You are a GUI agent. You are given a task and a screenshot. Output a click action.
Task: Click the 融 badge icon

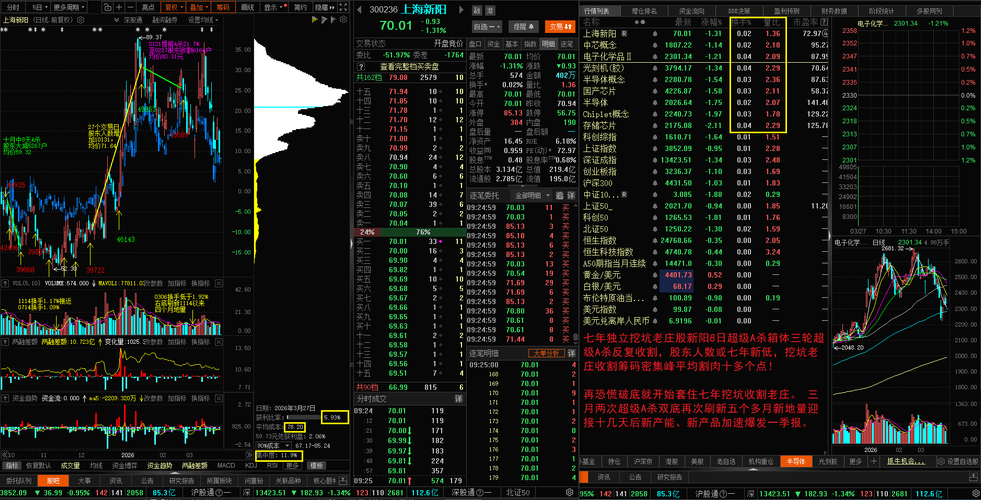(x=477, y=10)
